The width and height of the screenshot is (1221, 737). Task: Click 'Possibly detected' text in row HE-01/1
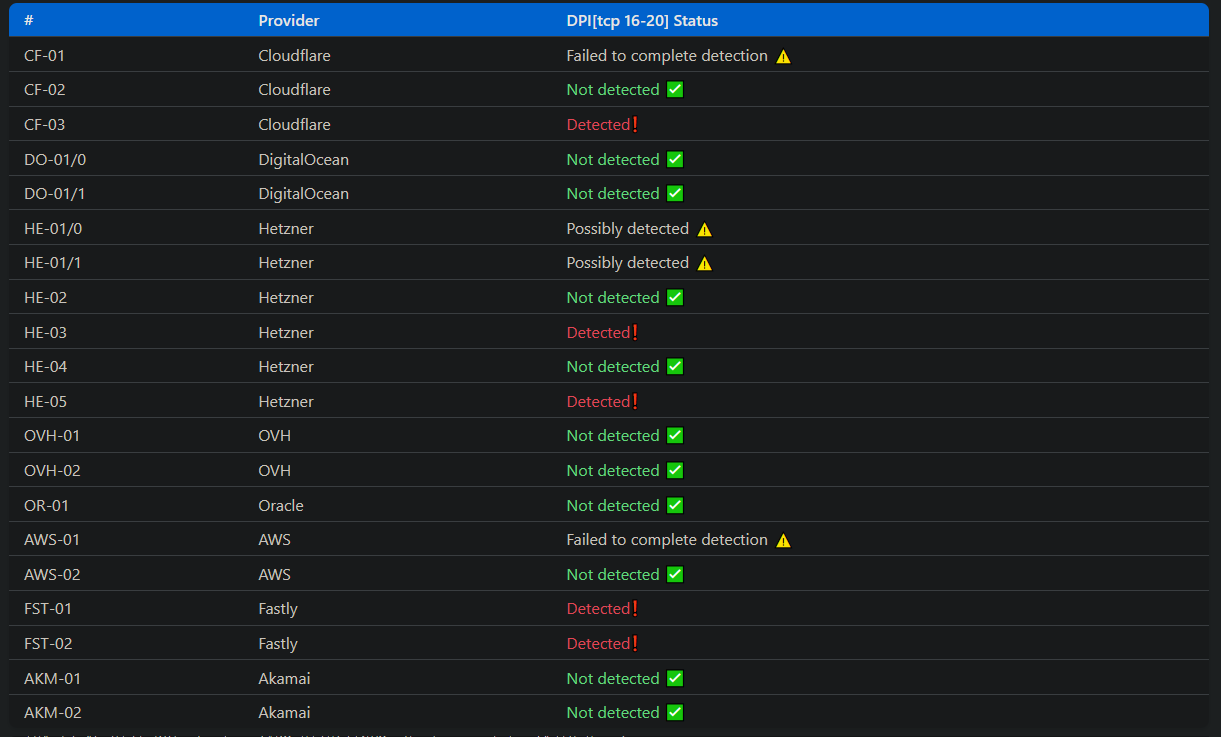[628, 263]
